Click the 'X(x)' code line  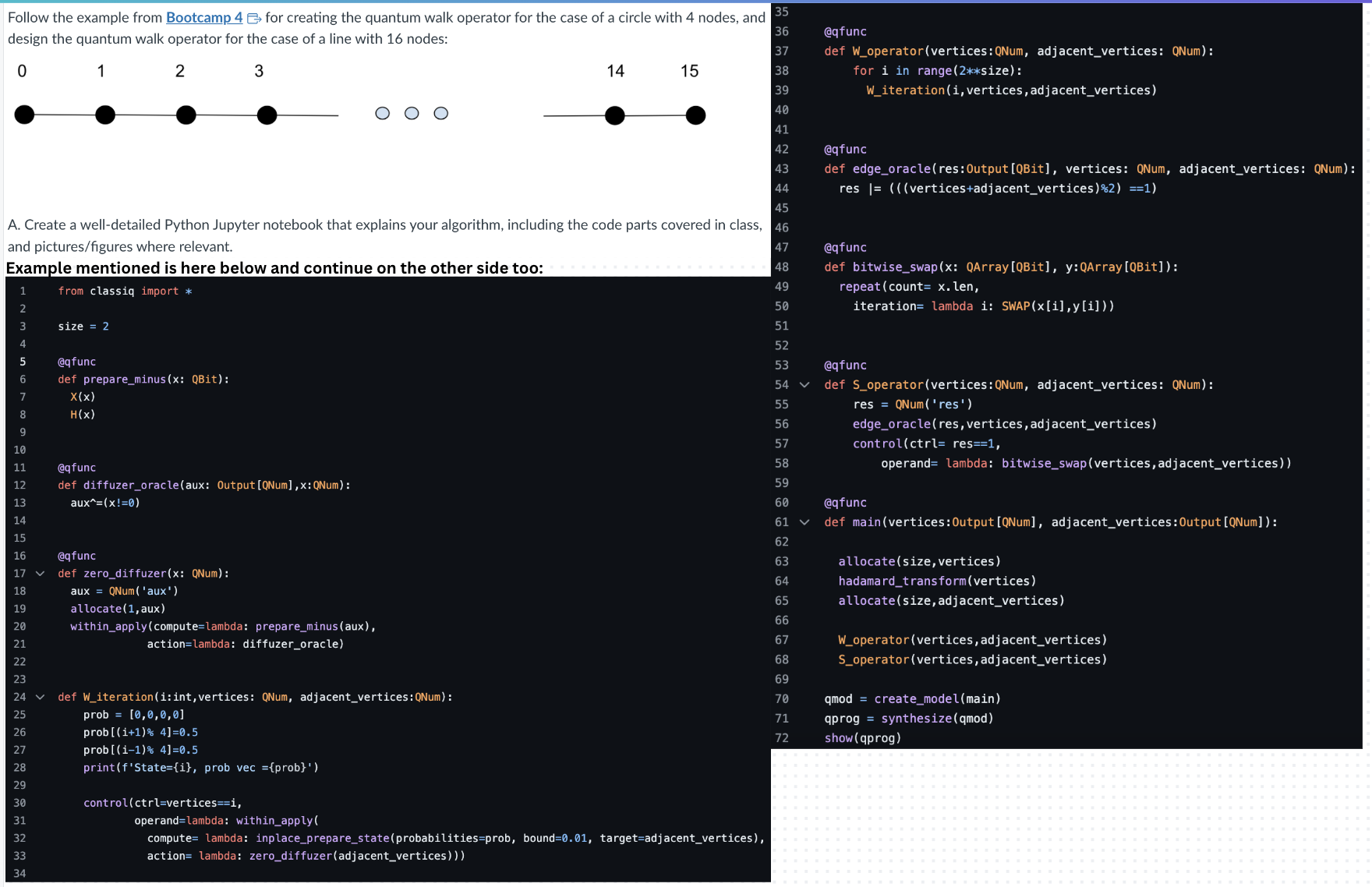click(83, 397)
